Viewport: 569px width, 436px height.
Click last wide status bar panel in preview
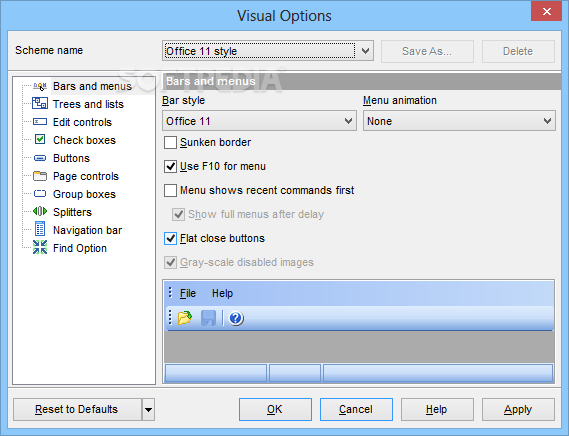click(x=438, y=373)
